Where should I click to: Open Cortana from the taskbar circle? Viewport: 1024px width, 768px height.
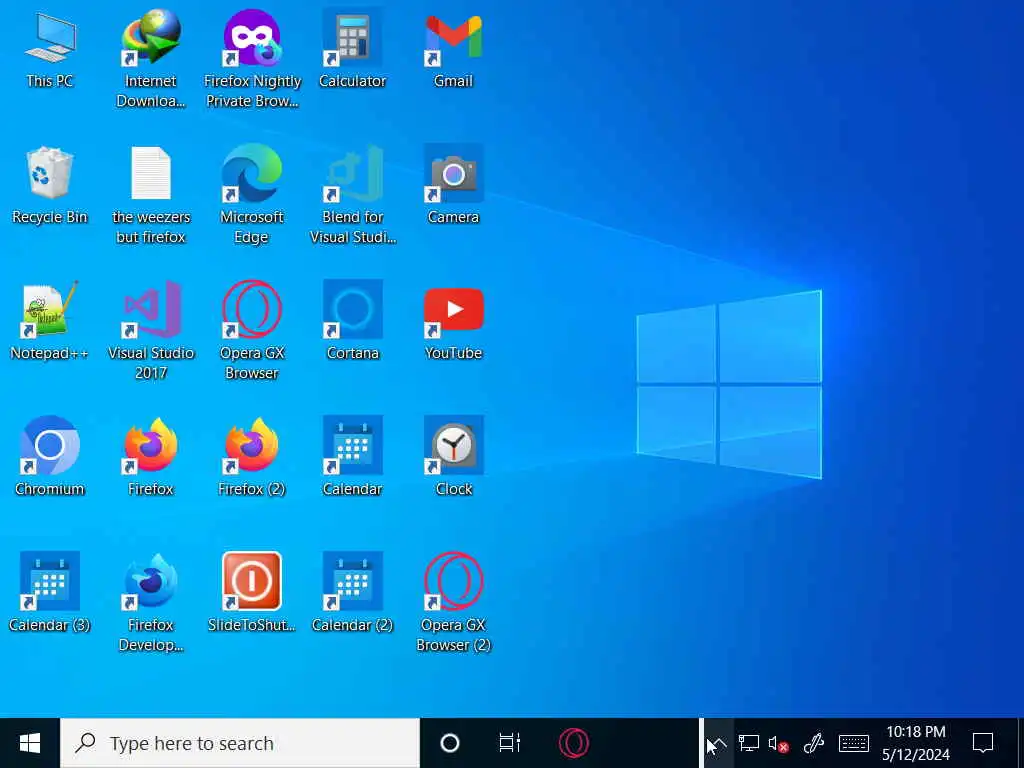coord(450,743)
